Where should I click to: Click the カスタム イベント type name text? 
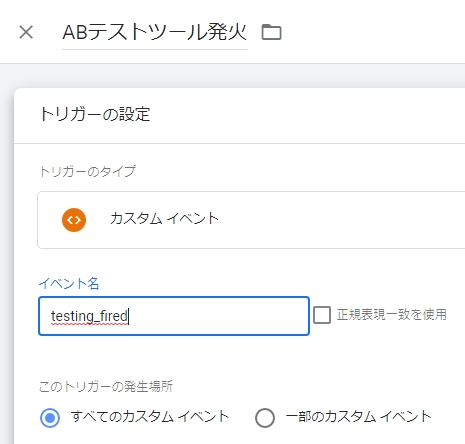pyautogui.click(x=164, y=219)
